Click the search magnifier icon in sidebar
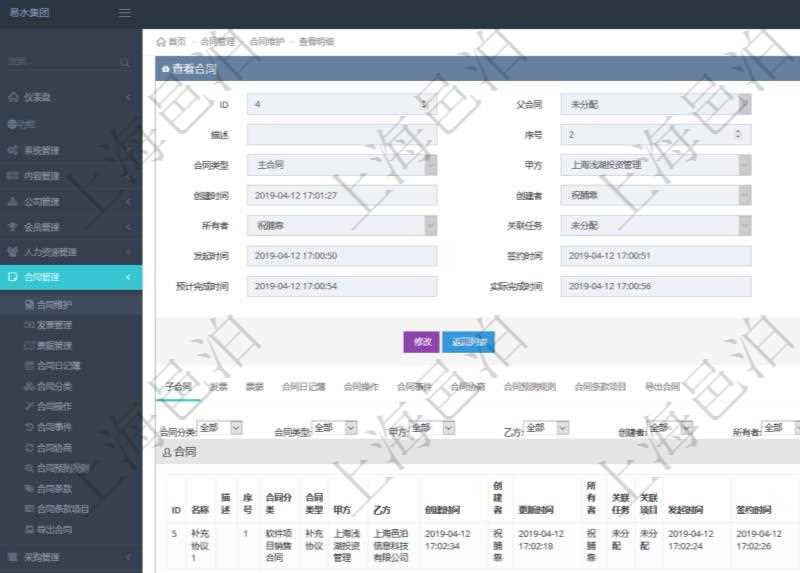The height and width of the screenshot is (573, 800). (x=125, y=62)
